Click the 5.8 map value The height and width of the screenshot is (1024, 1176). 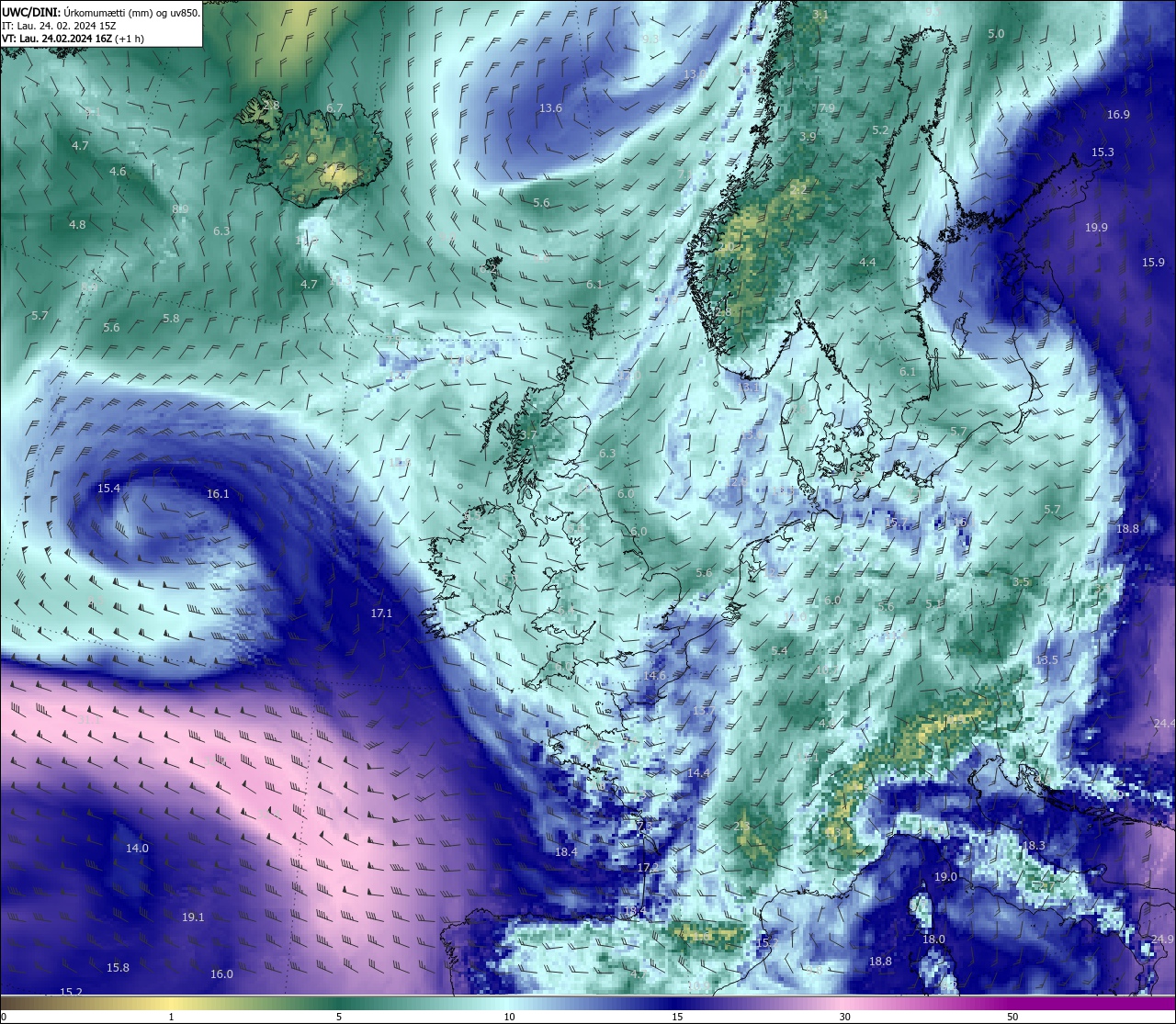click(171, 319)
